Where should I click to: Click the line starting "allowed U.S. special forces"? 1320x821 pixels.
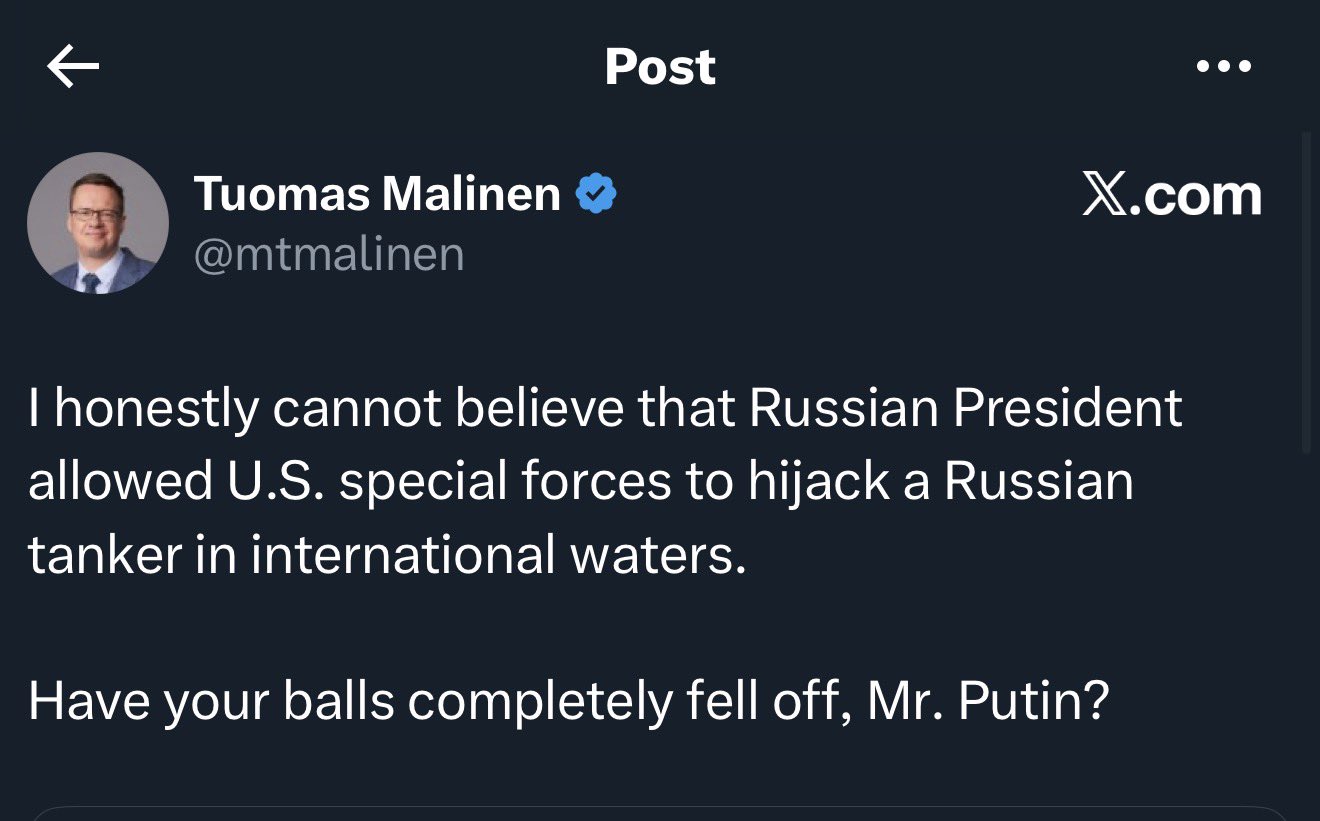[580, 482]
